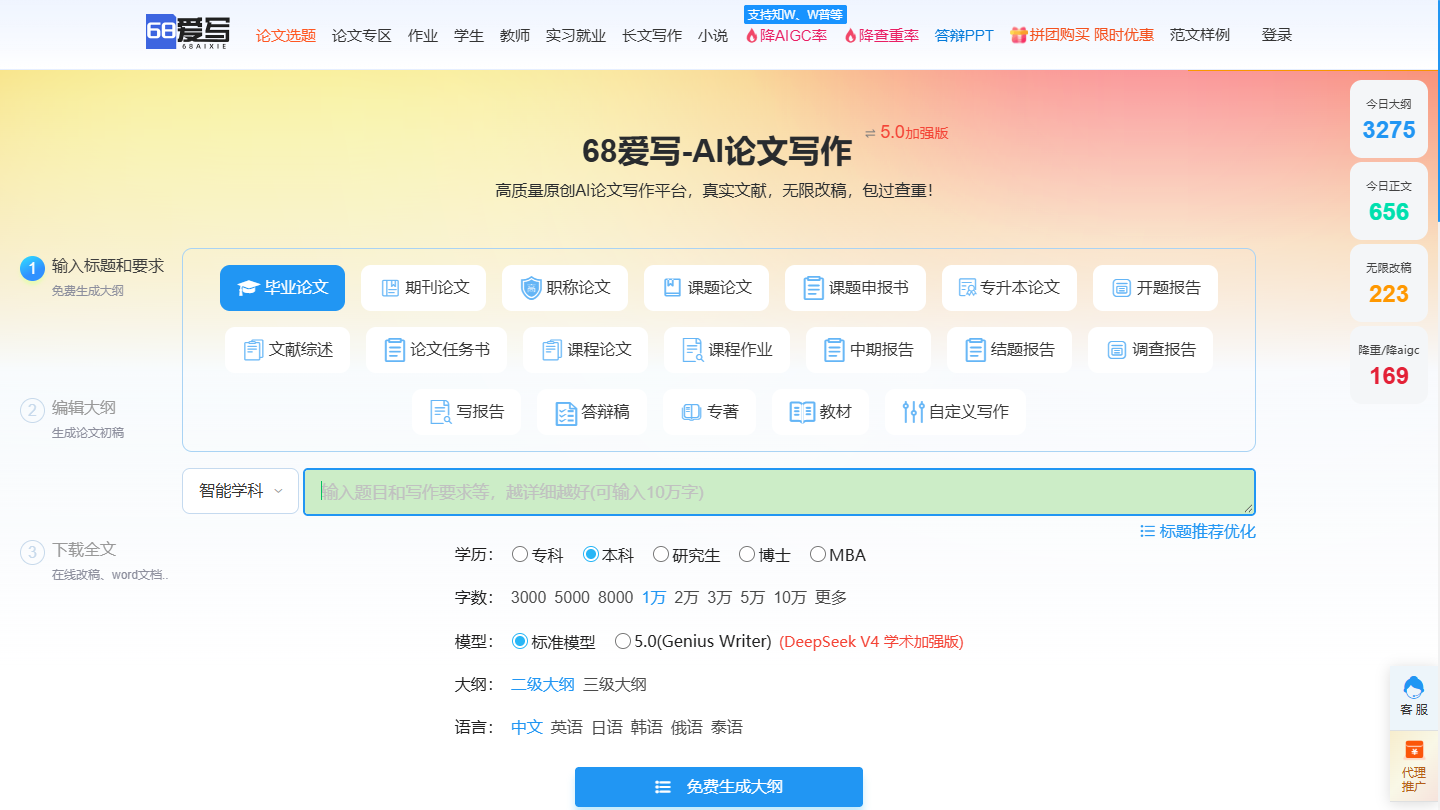Select the 本科 education radio button
Screen dimensions: 1440x810
pos(591,555)
